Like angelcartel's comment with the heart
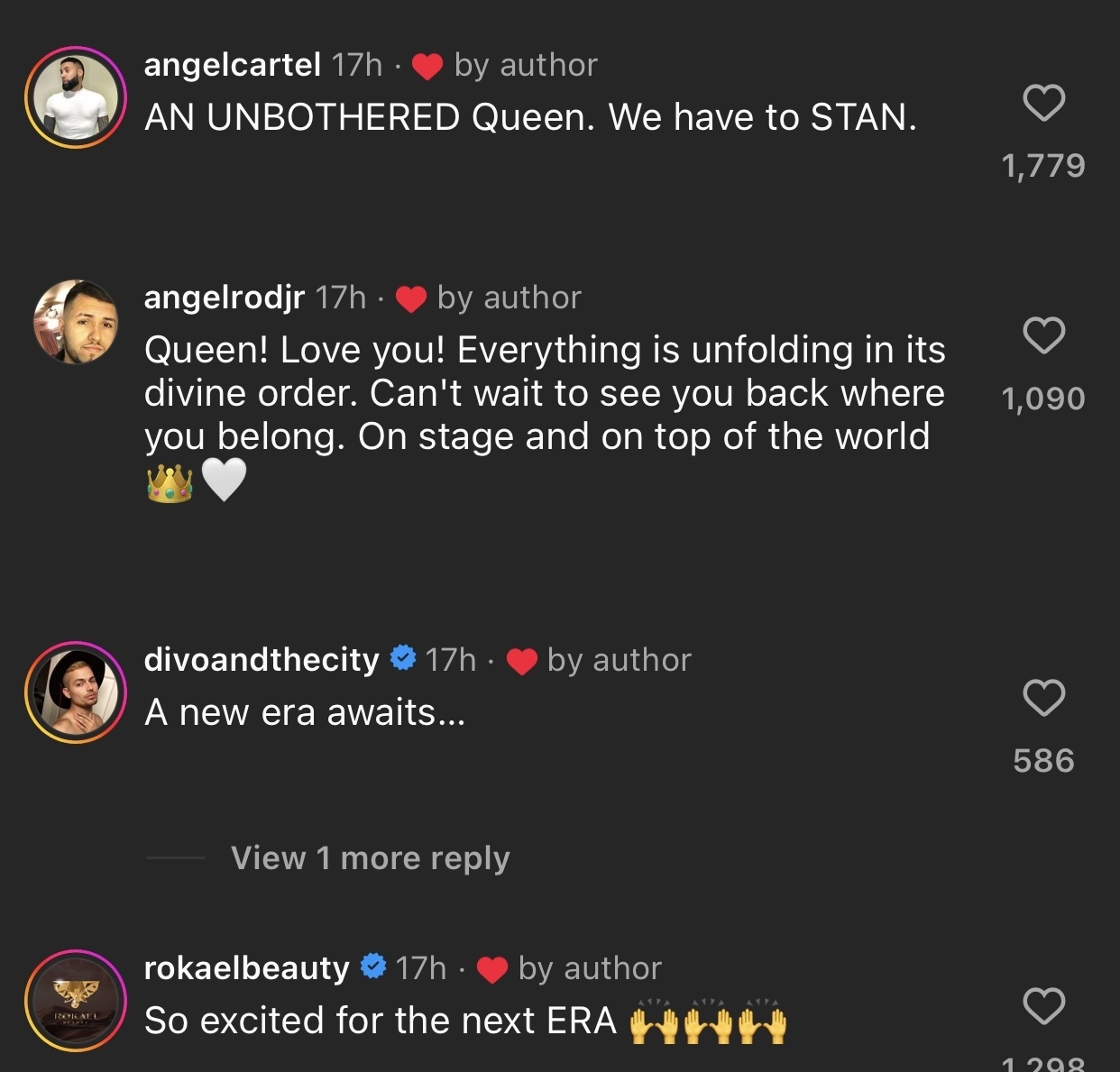The height and width of the screenshot is (1072, 1120). [1044, 103]
